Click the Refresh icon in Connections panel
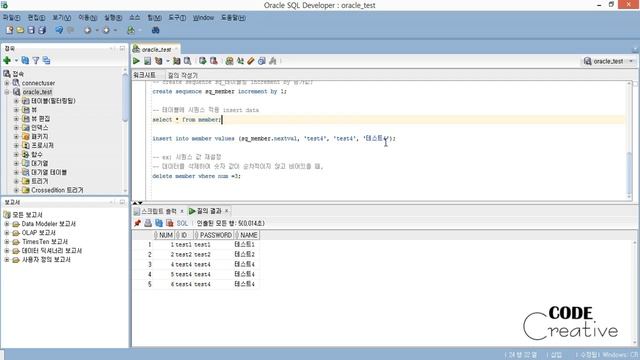Viewport: 640px width, 360px height. click(25, 60)
